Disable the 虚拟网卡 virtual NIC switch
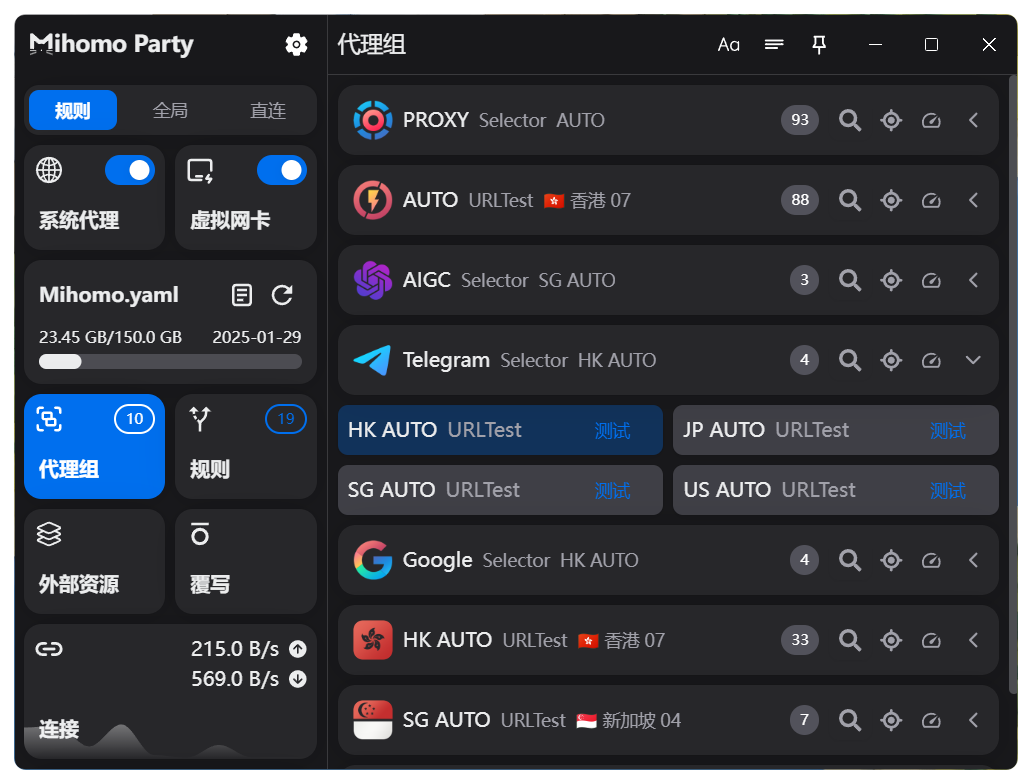The width and height of the screenshot is (1032, 784). [281, 171]
